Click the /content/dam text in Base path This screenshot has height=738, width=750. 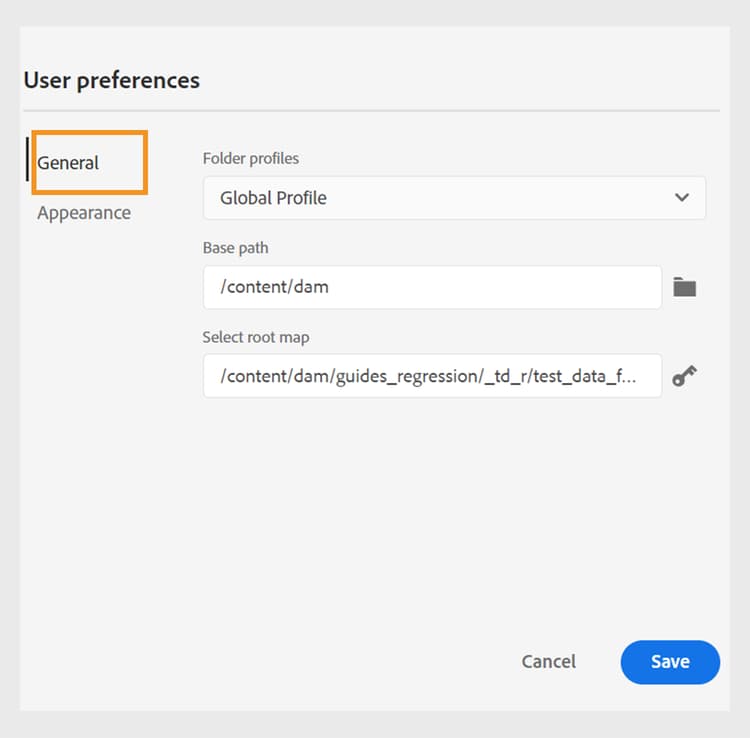pos(274,288)
